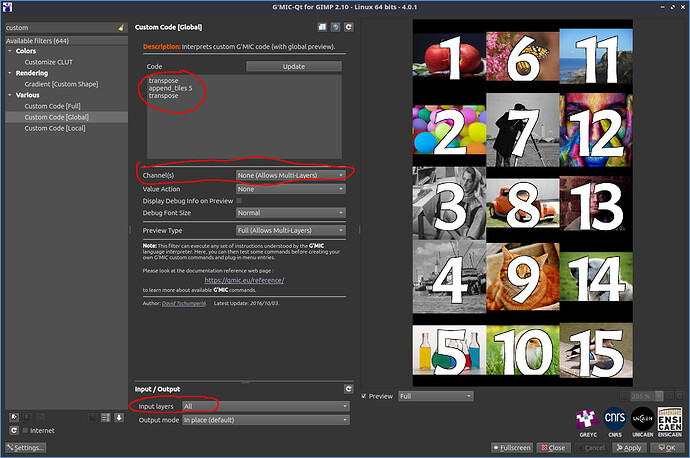The image size is (690, 458).
Task: Open the David Tschumperlé author link
Action: pyautogui.click(x=184, y=303)
